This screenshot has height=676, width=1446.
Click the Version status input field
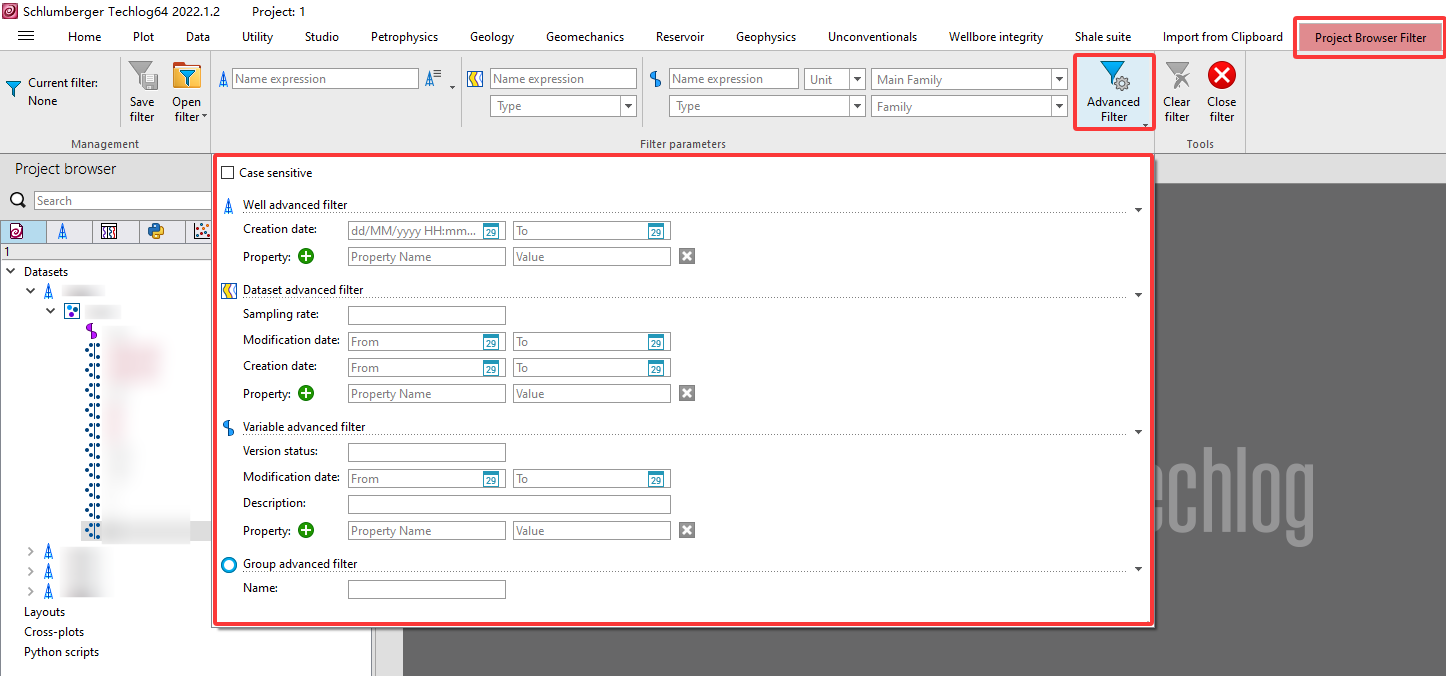(x=427, y=452)
